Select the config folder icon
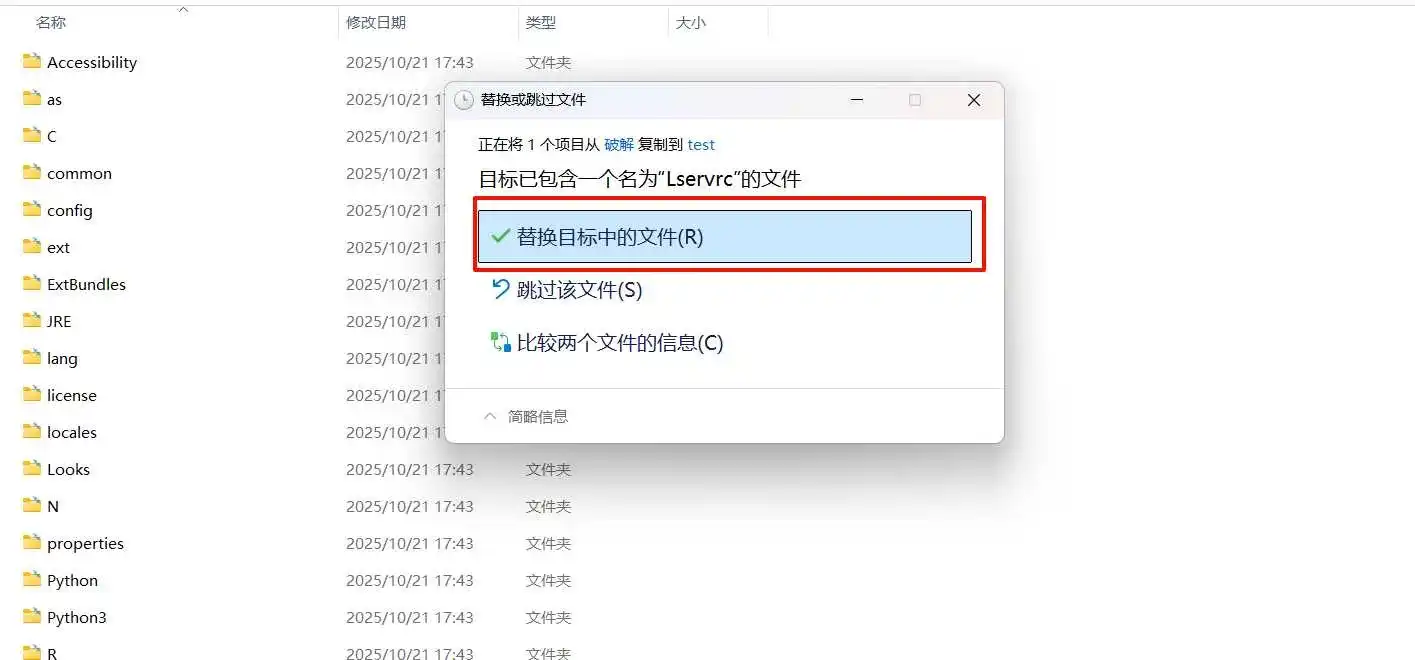1415x660 pixels. click(31, 210)
